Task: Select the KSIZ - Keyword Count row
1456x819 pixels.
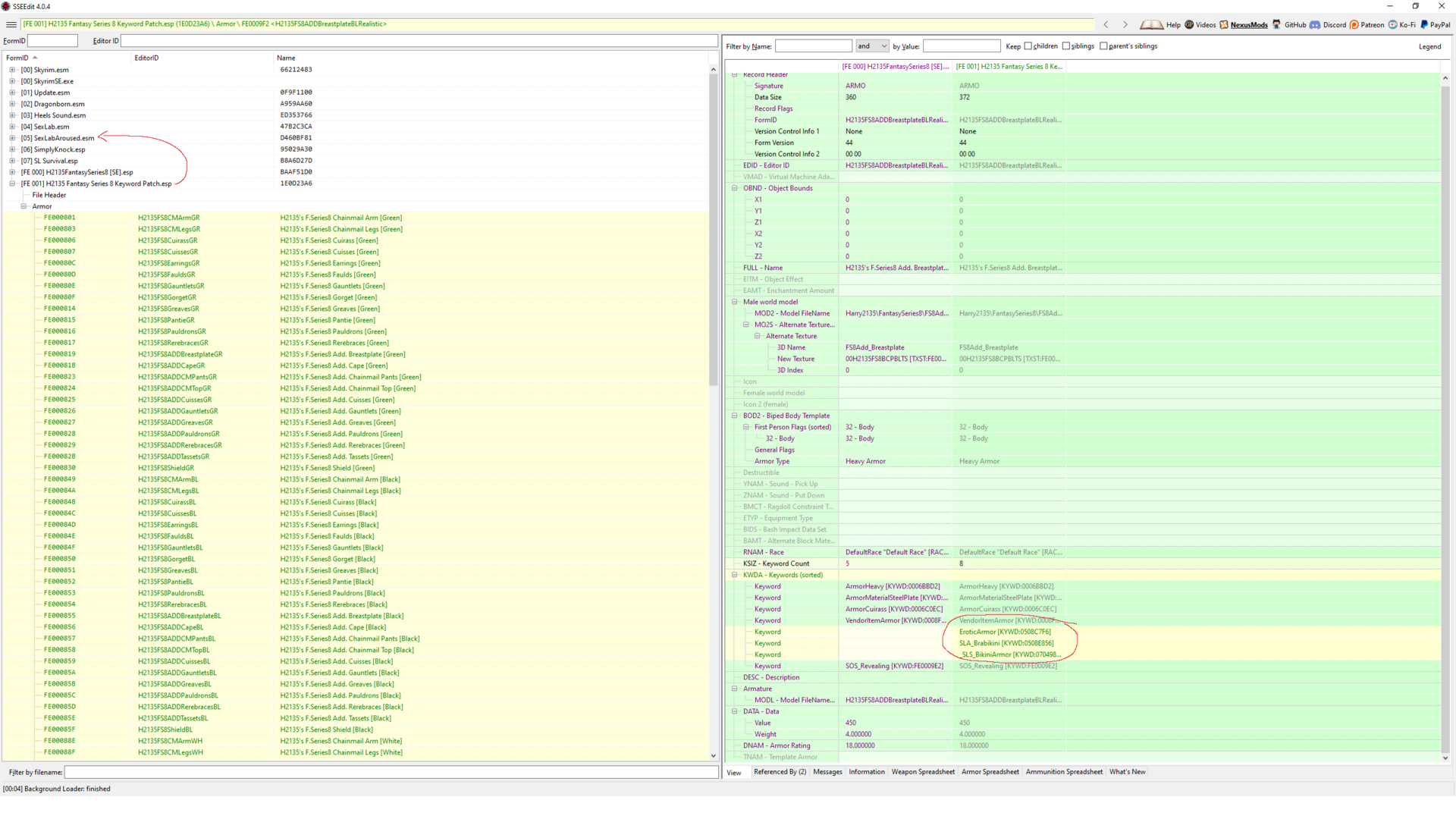Action: point(1082,563)
